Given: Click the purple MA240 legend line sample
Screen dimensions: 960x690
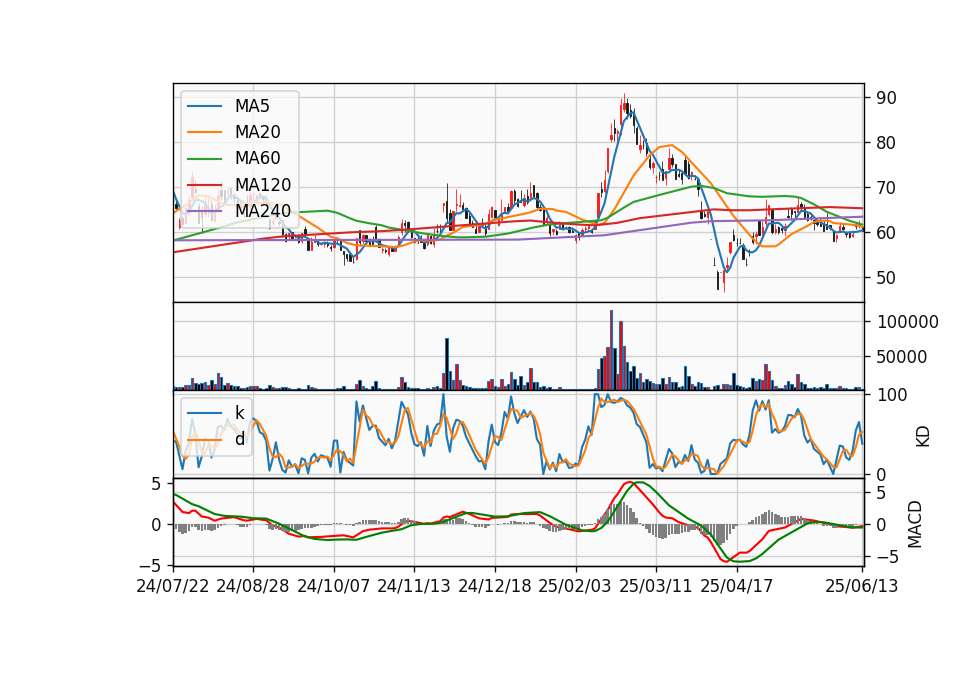Looking at the screenshot, I should click(x=204, y=211).
